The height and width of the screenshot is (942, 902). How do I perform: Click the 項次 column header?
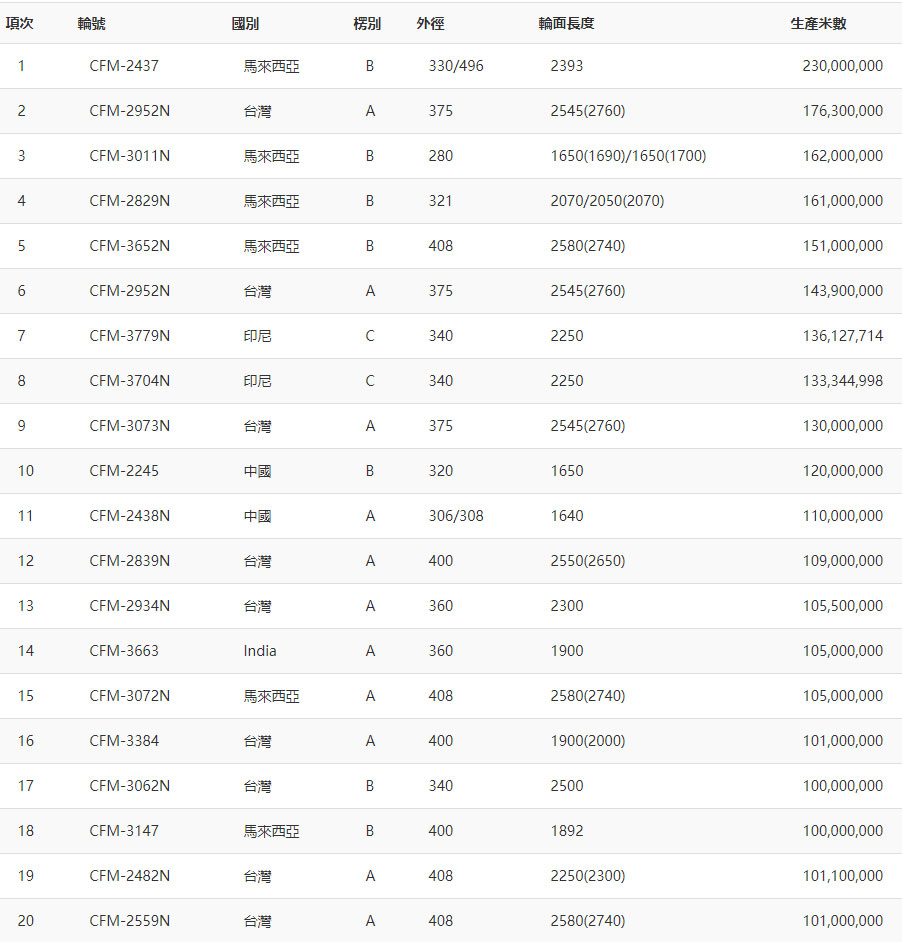pyautogui.click(x=19, y=23)
